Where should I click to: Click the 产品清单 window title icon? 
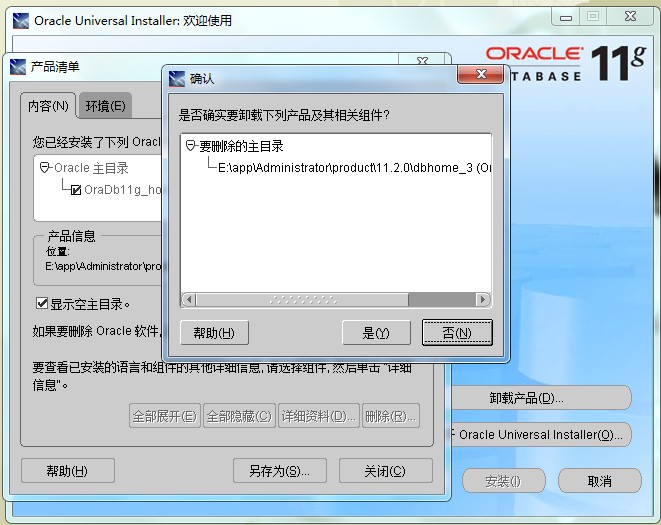click(18, 67)
